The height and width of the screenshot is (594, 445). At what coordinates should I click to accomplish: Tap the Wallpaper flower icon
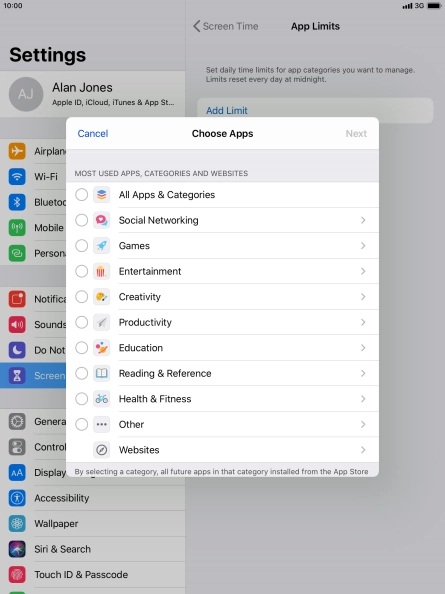[17, 524]
